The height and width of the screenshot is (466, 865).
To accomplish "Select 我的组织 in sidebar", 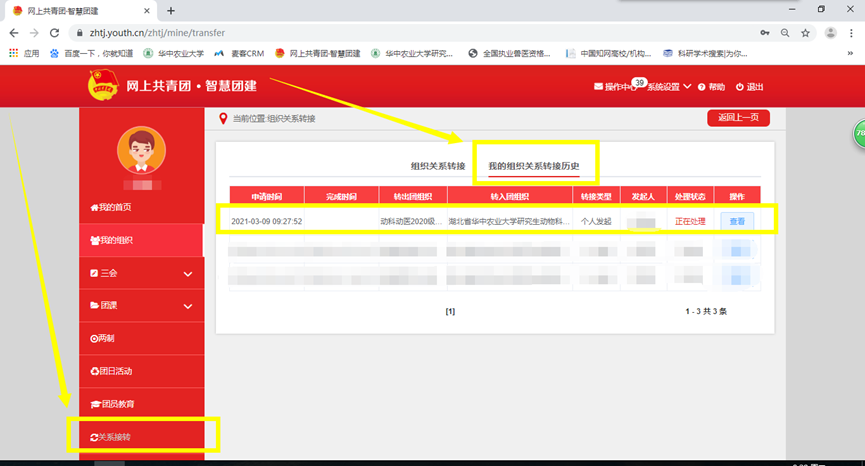I will 111,240.
